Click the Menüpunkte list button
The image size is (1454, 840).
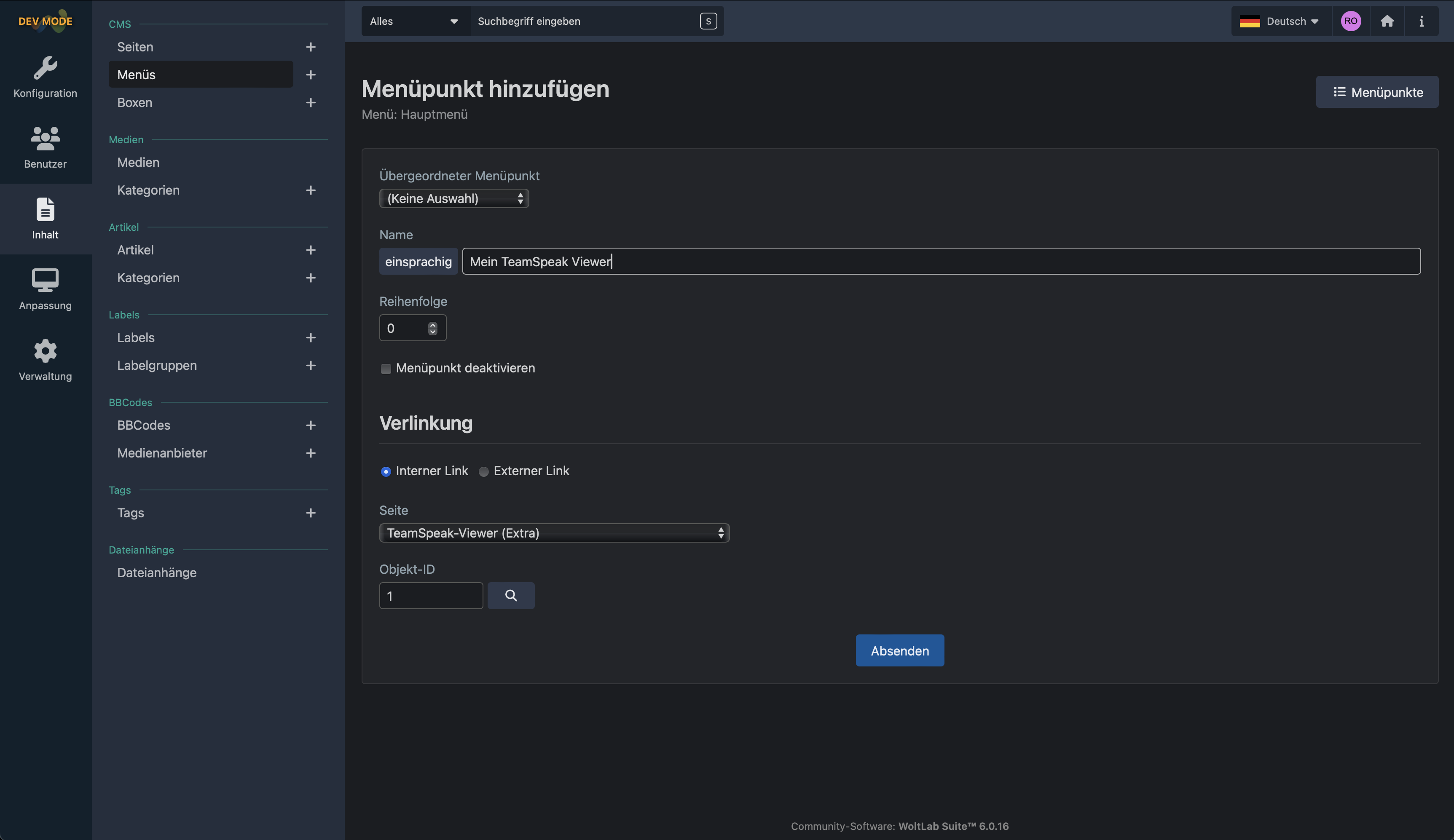point(1377,92)
